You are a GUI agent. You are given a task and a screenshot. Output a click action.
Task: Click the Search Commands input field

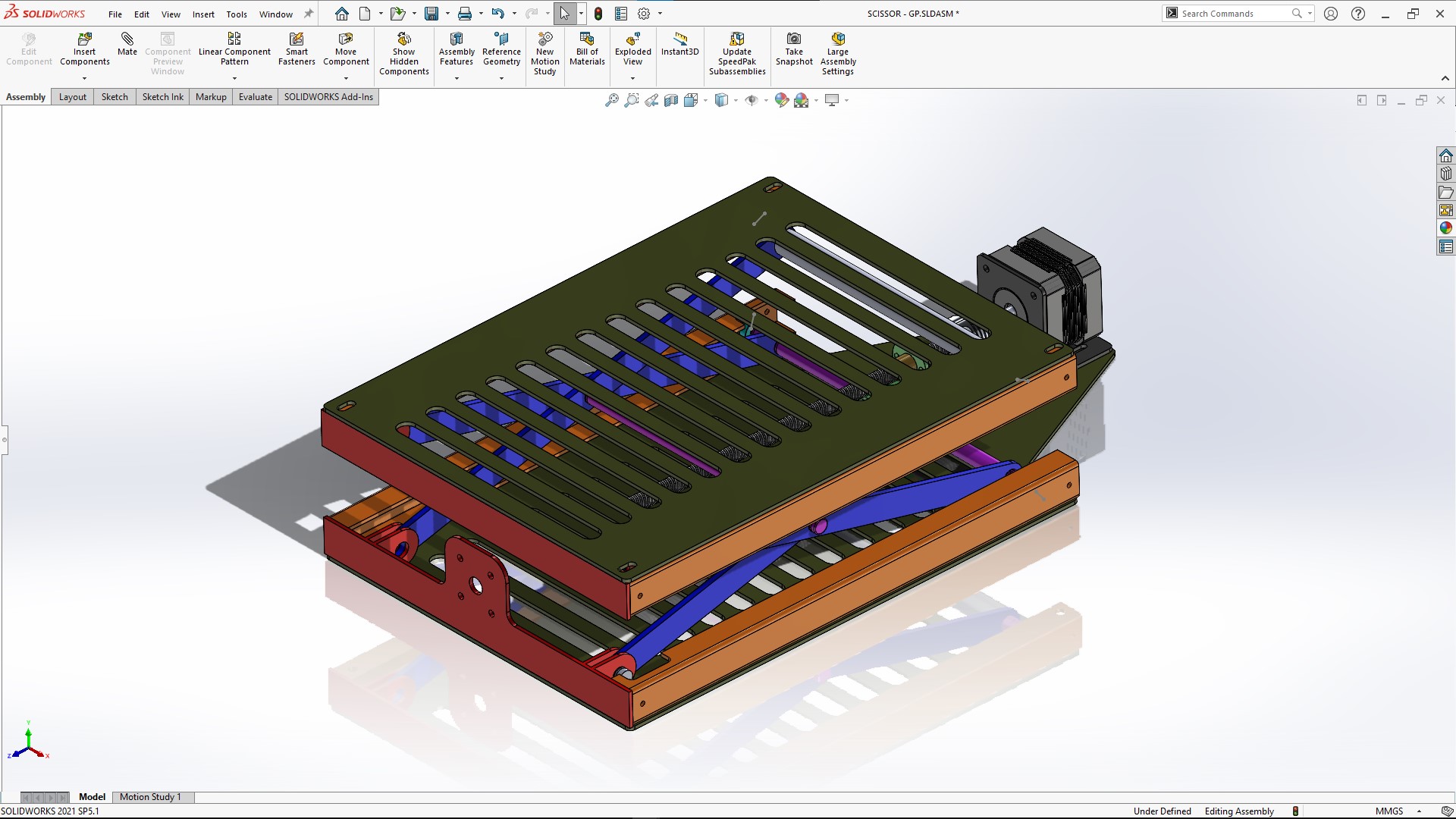click(x=1232, y=14)
